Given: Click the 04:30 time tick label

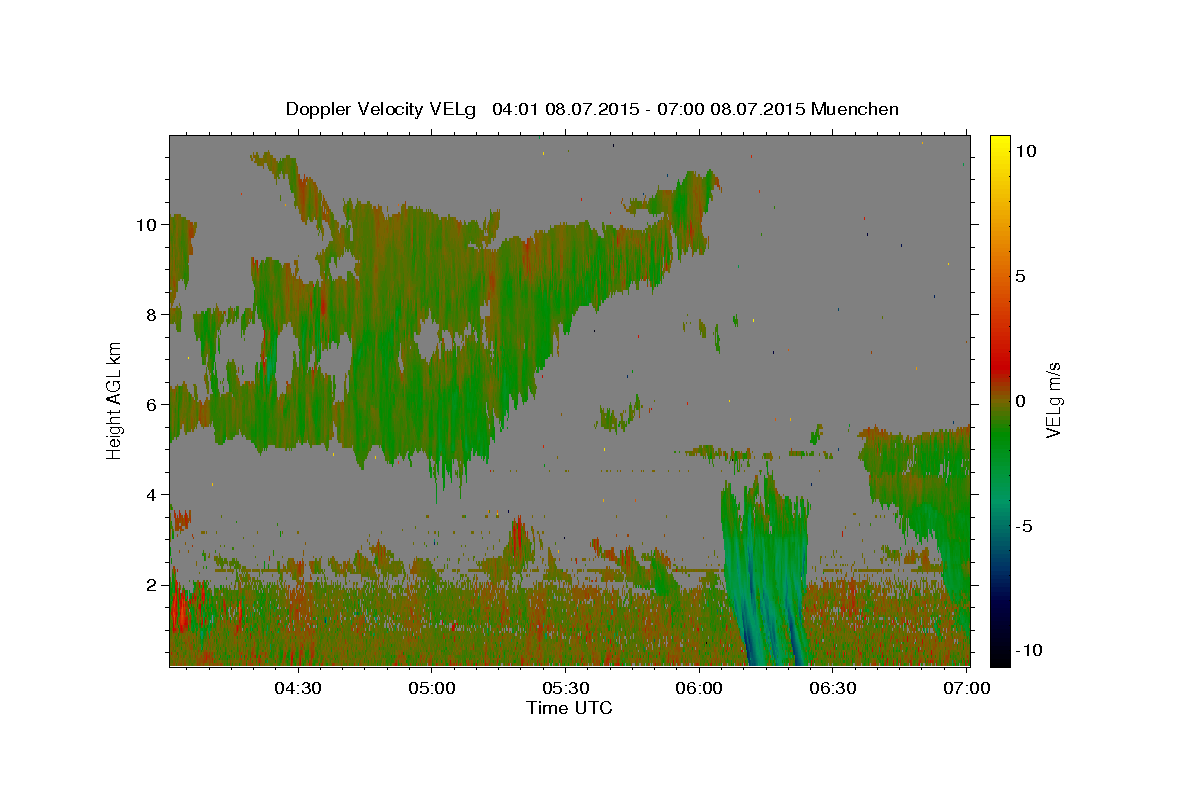Looking at the screenshot, I should pyautogui.click(x=297, y=689).
